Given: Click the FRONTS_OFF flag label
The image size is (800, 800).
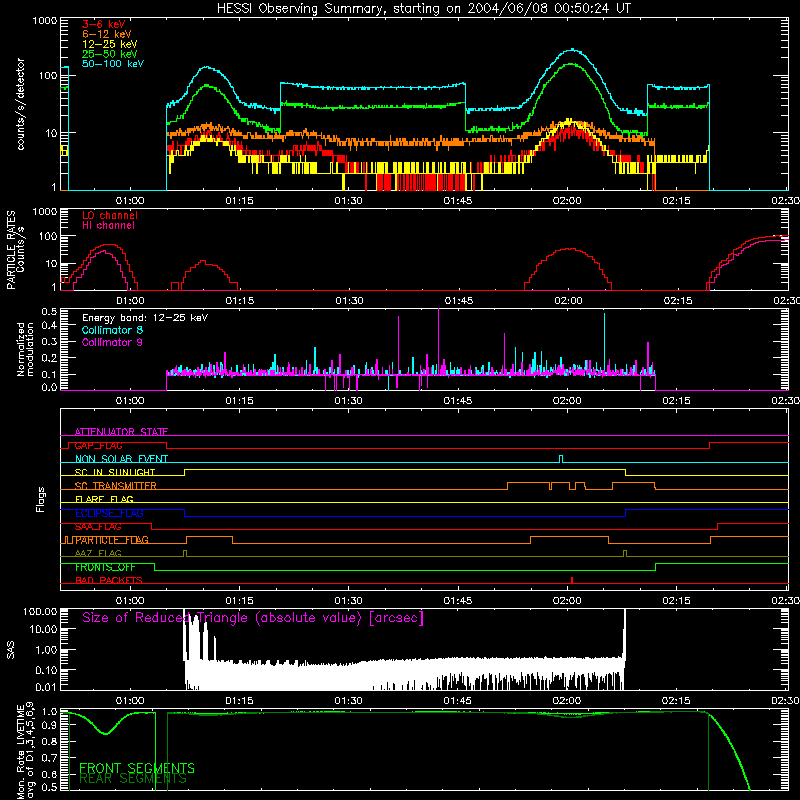Looking at the screenshot, I should (105, 567).
